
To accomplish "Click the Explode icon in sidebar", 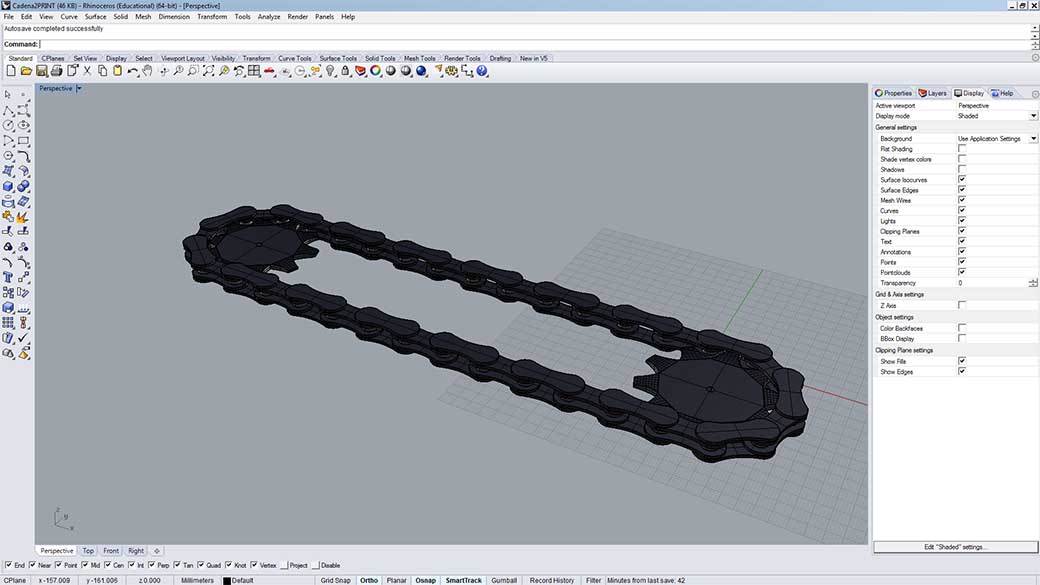I will 23,217.
